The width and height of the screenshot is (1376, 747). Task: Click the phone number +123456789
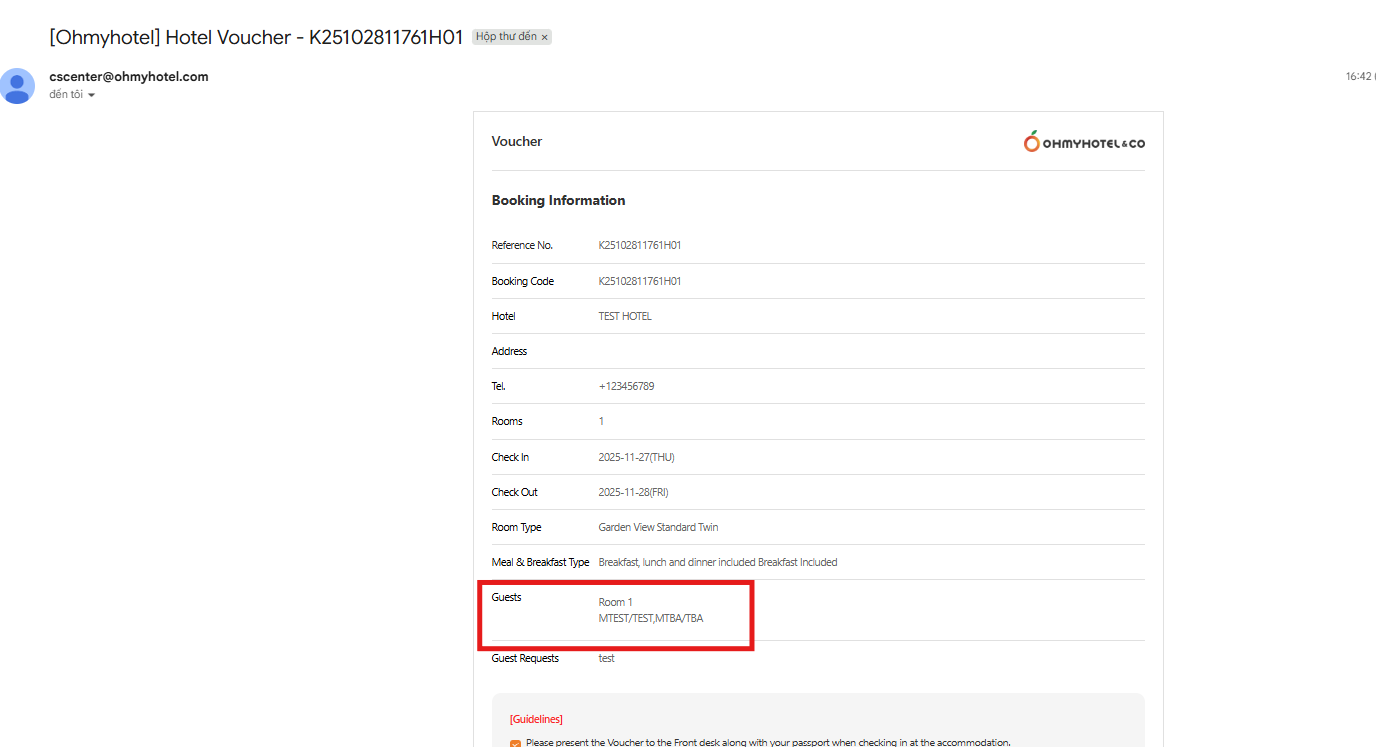pyautogui.click(x=626, y=386)
